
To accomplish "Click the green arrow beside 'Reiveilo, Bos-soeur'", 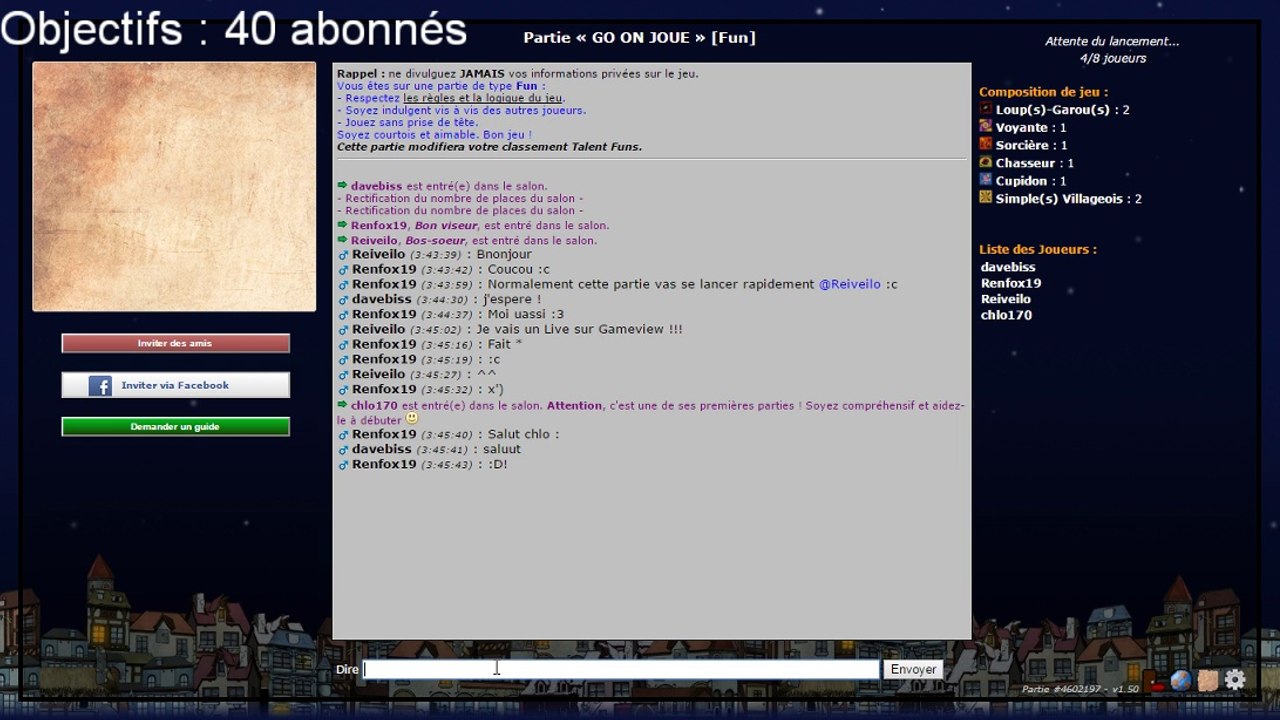I will point(342,241).
